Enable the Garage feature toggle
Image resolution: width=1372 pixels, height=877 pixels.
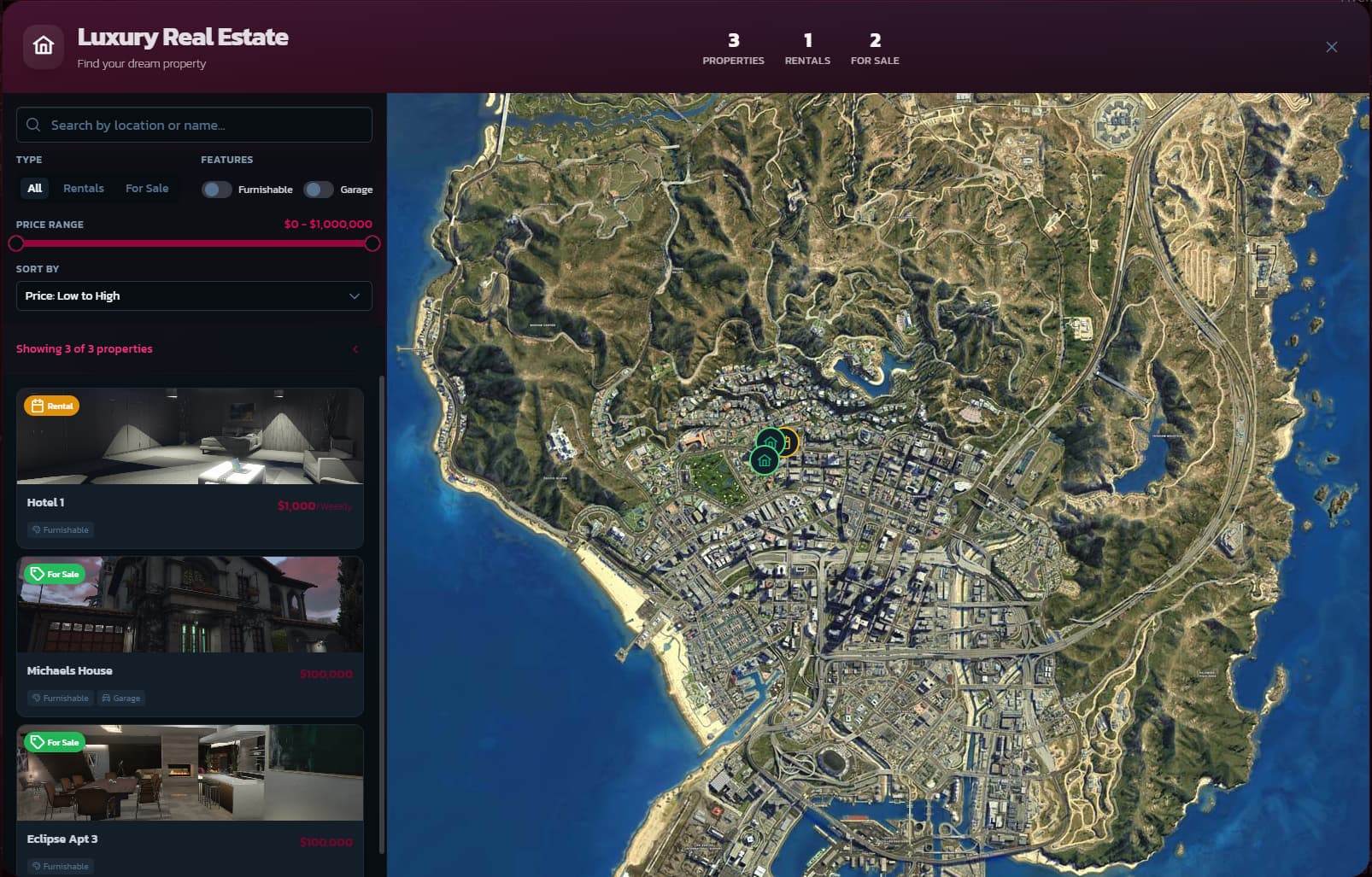pos(319,190)
